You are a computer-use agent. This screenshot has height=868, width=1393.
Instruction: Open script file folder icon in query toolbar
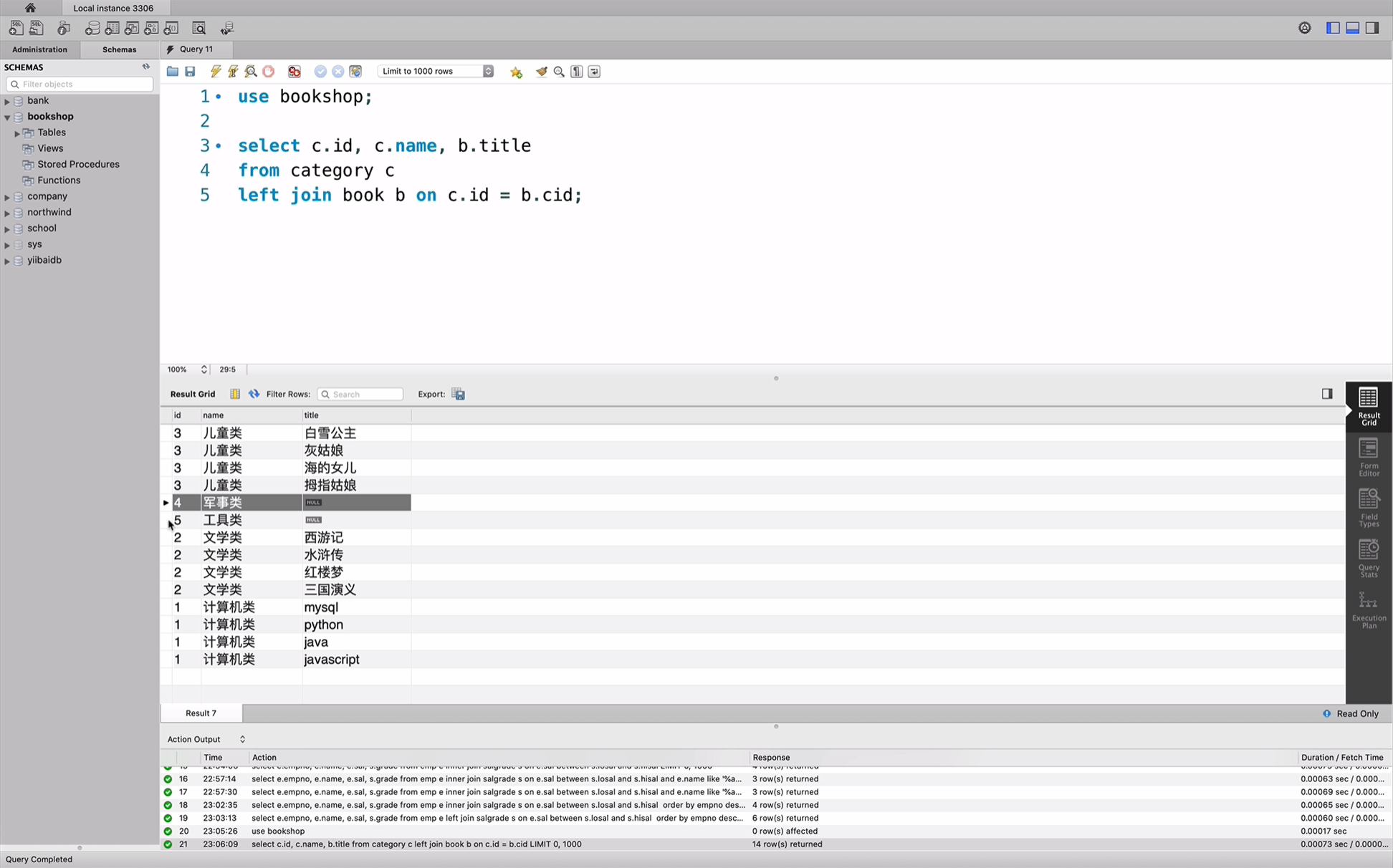173,72
